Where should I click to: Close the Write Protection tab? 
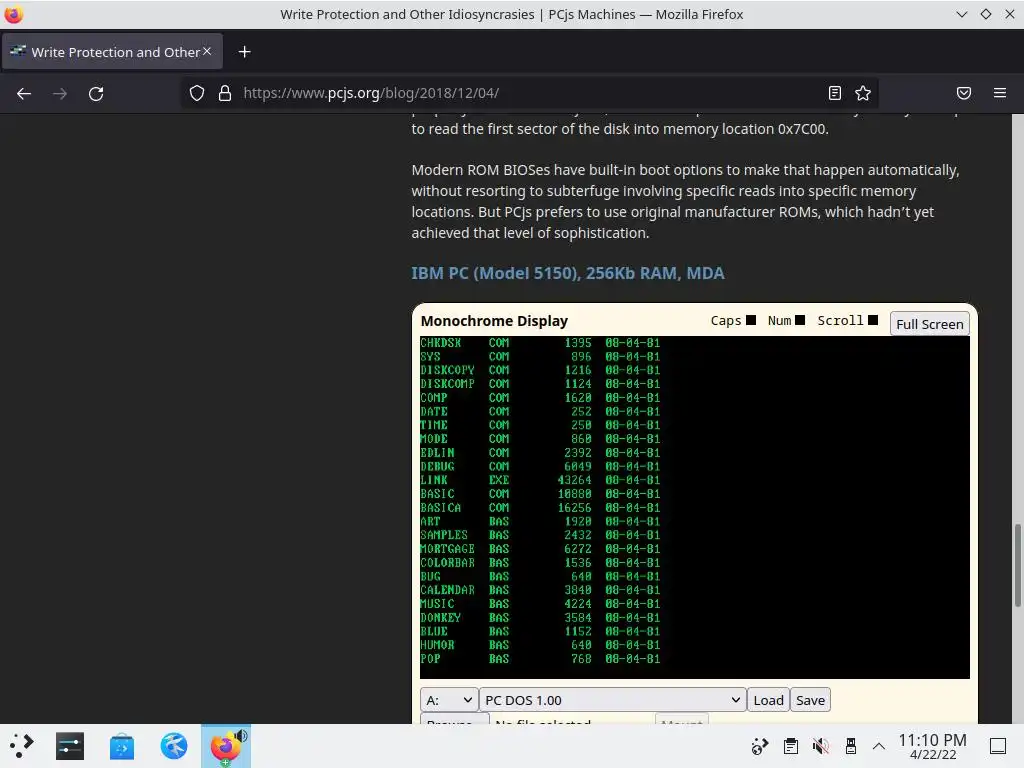click(x=207, y=51)
